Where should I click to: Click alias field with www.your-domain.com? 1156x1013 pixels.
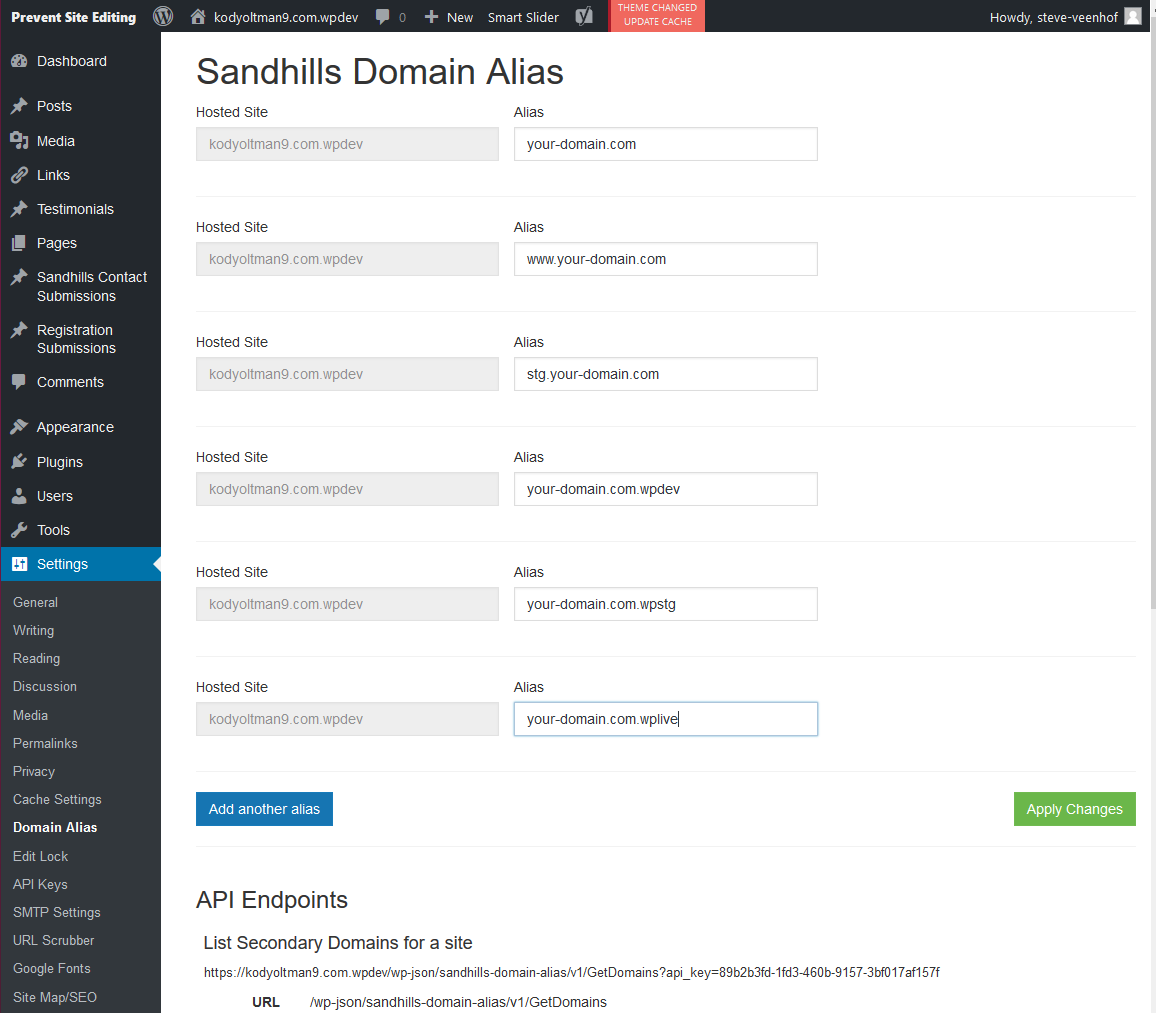coord(665,259)
